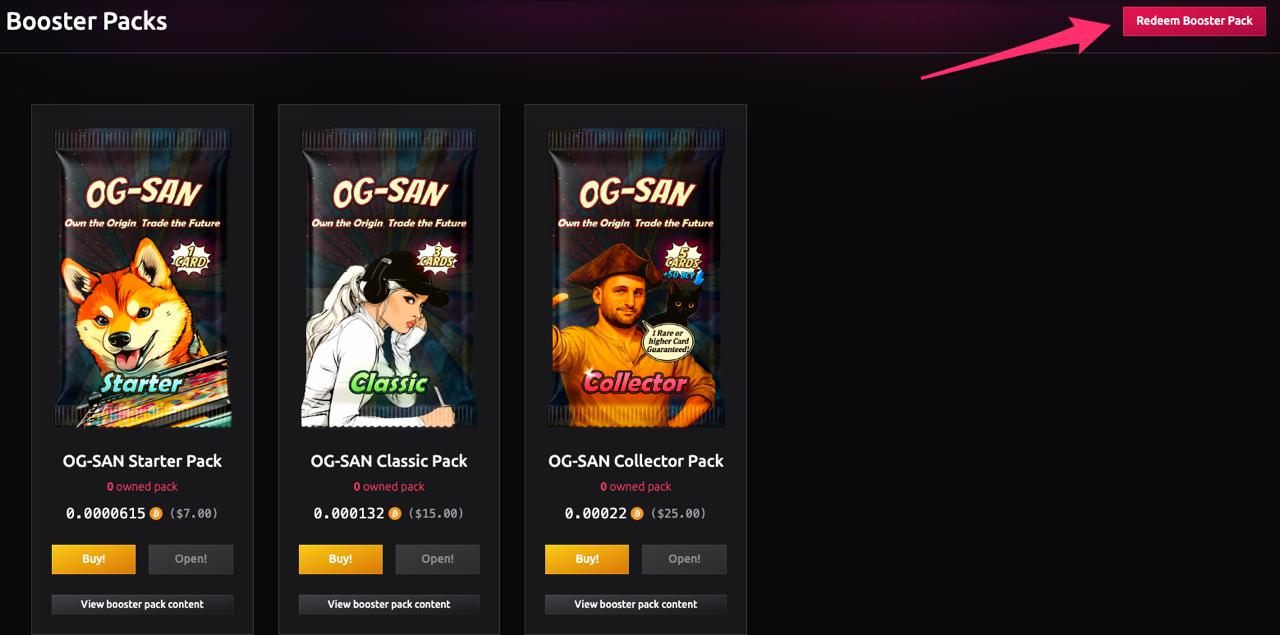Click the bitcoin icon beside 0.0000615
1280x635 pixels.
156,514
